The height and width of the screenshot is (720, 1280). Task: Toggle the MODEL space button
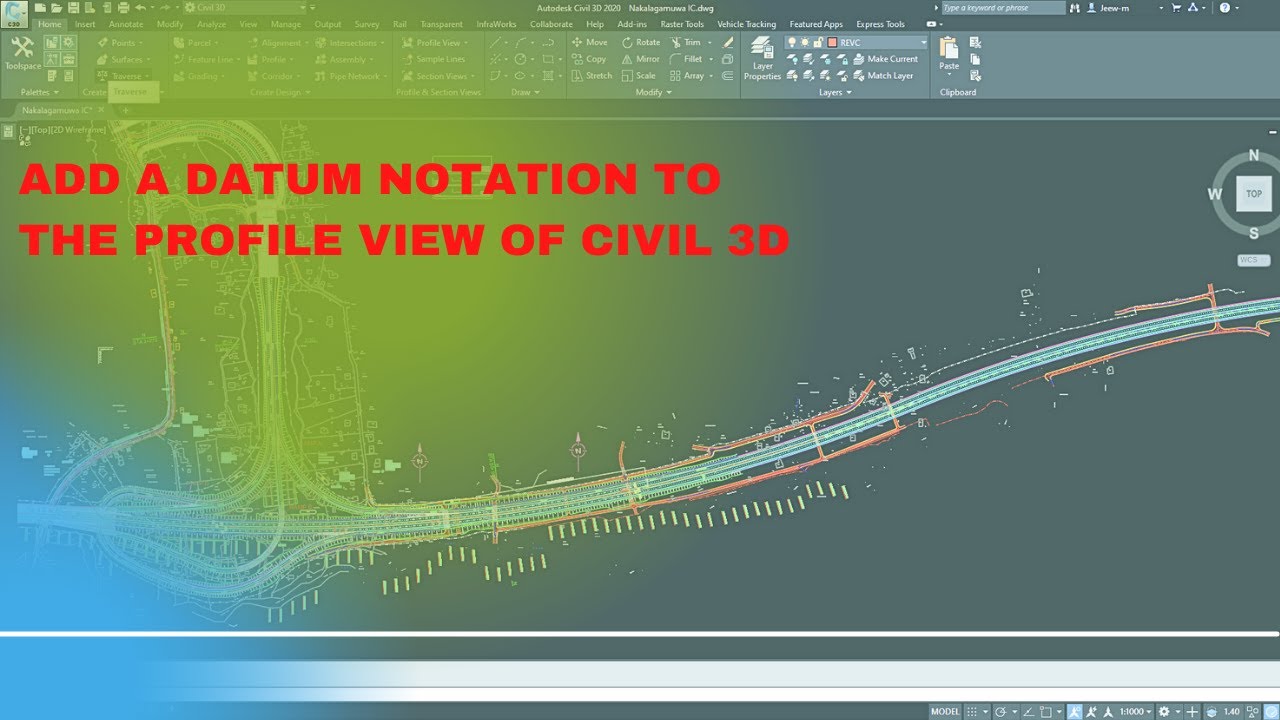pos(945,711)
